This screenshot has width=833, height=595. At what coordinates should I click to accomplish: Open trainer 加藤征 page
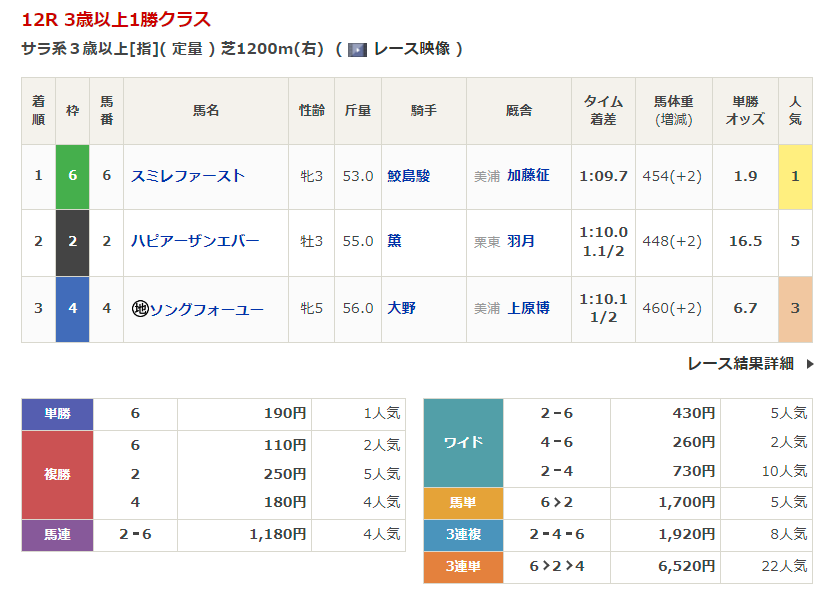(x=528, y=176)
